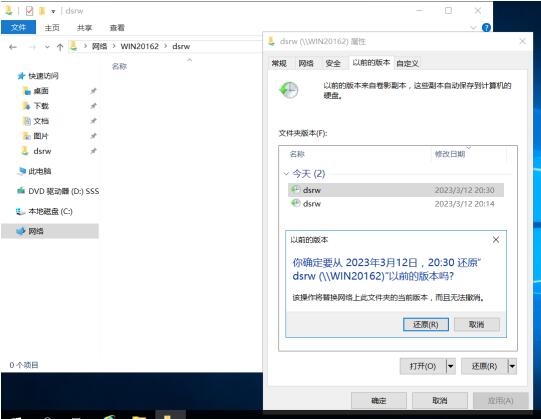The height and width of the screenshot is (419, 541).
Task: Select the dsrw version dated 2023/3/12 20:14
Action: [x=396, y=204]
